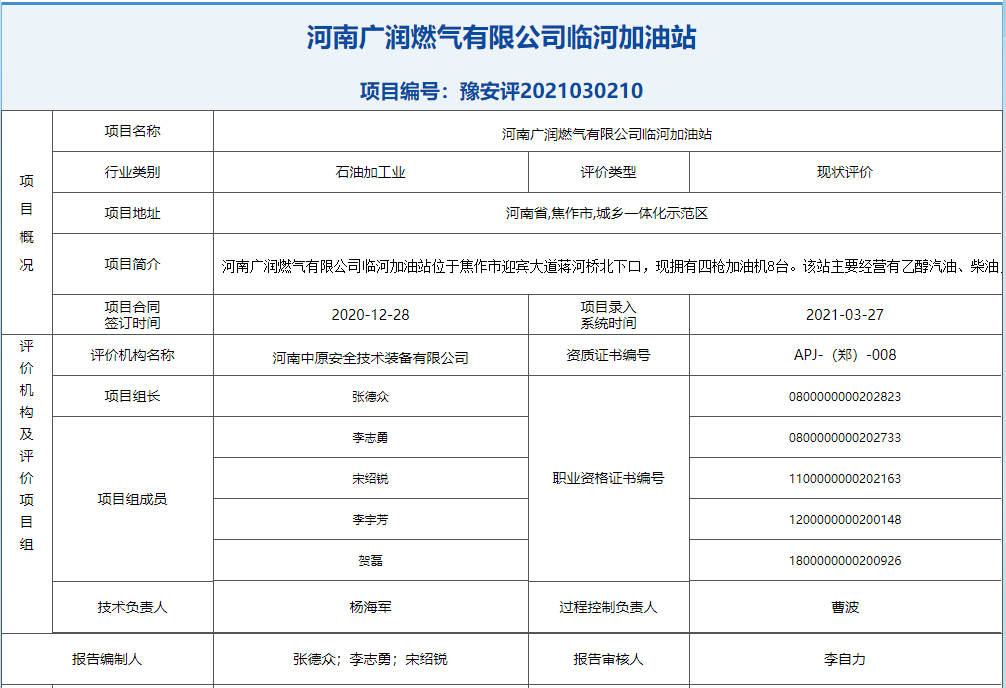Click the 评价机构名称 label
Screen dimensions: 1006x688
[133, 355]
